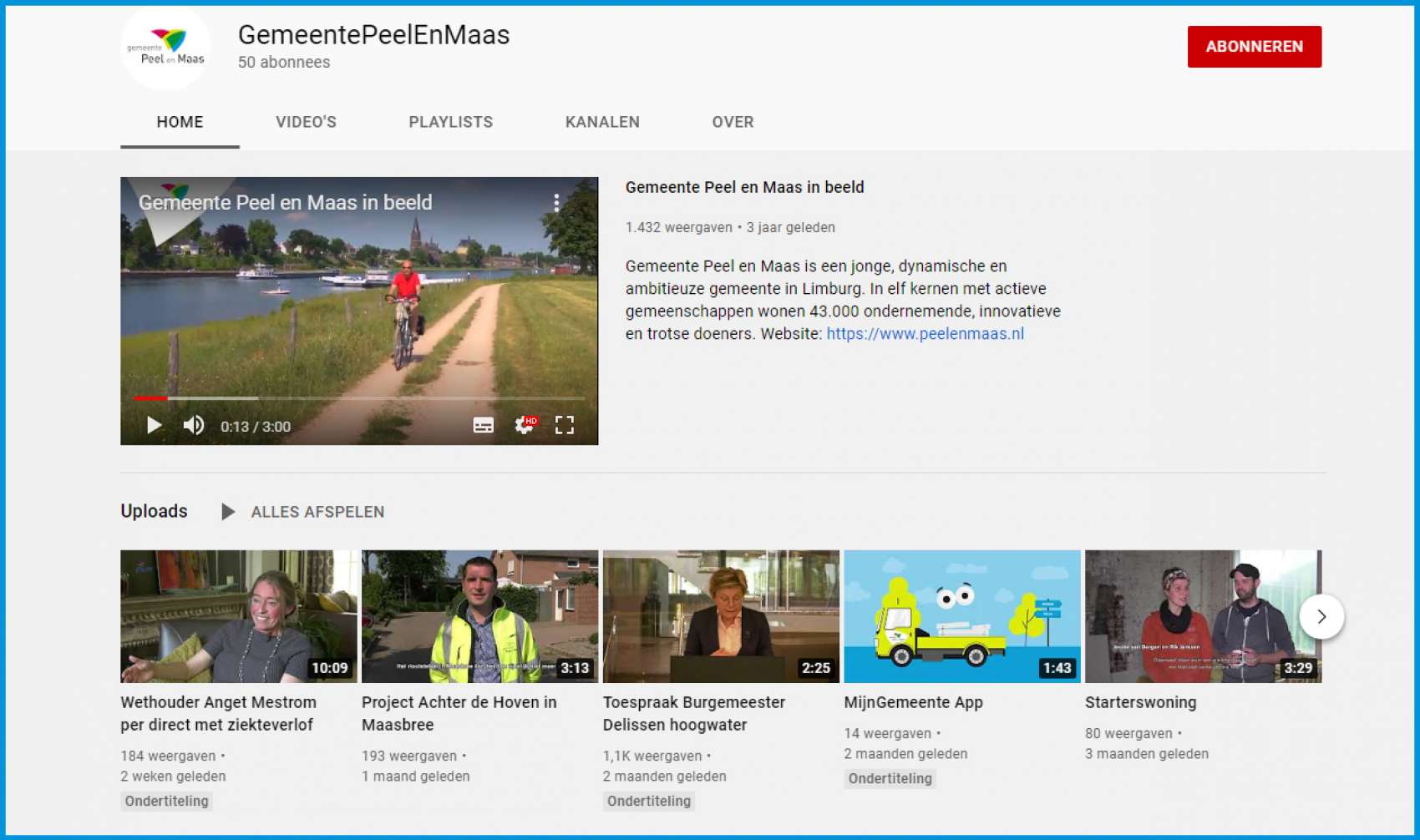
Task: Click title Wethouder Anget Mestrom per direct
Action: click(218, 714)
